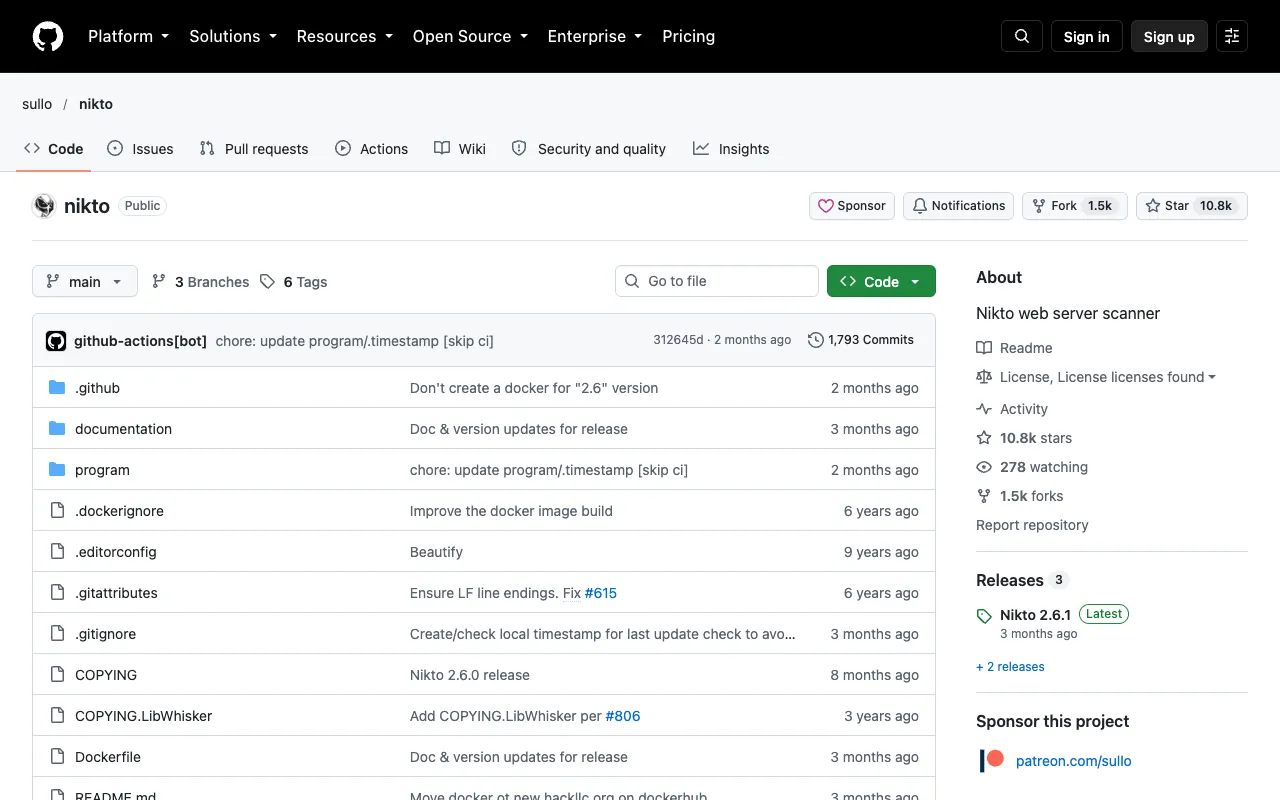Open the + 2 releases link
The height and width of the screenshot is (800, 1280).
1010,667
